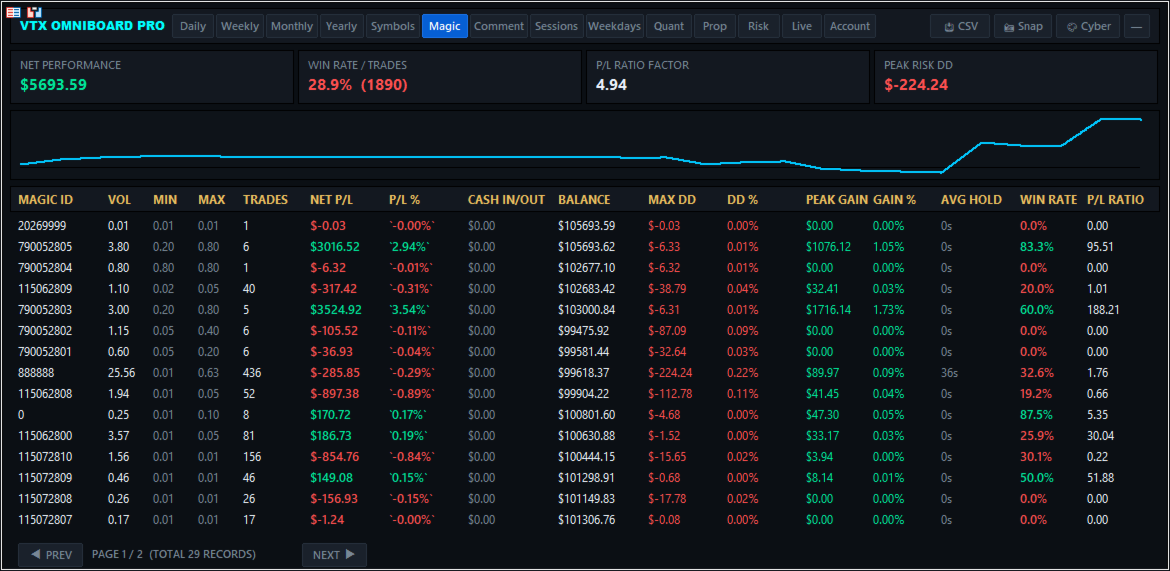Sort by the NET P/L column header
Screen dimensions: 1170x571
(x=331, y=199)
